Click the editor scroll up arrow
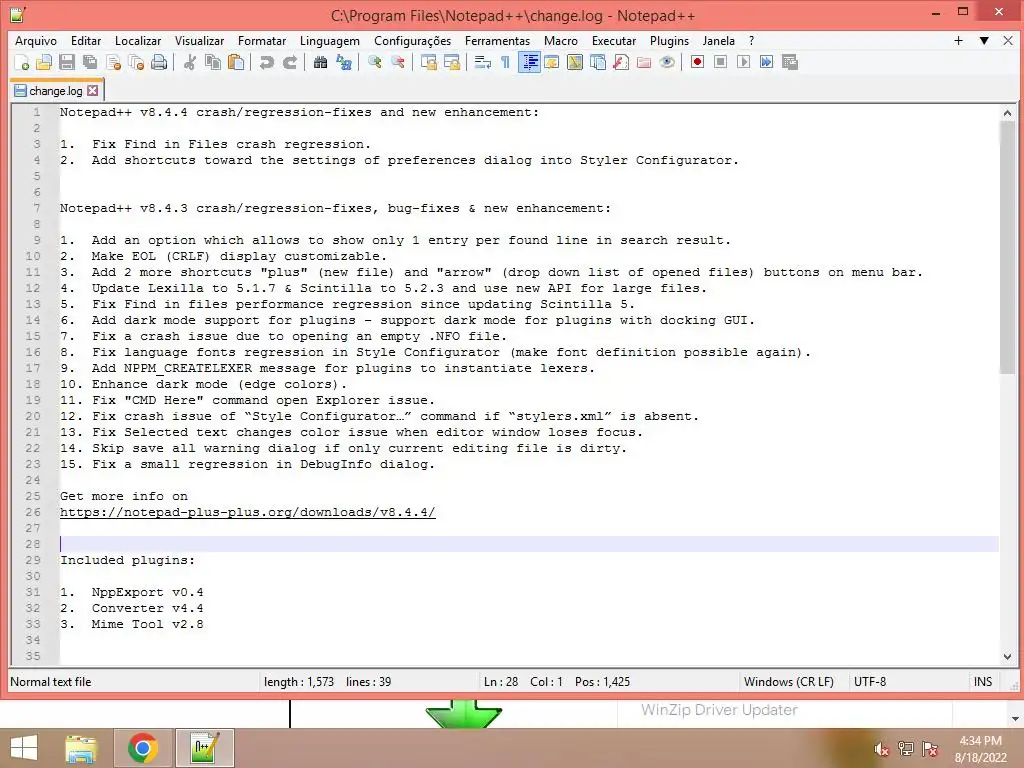The image size is (1024, 768). coord(1007,113)
